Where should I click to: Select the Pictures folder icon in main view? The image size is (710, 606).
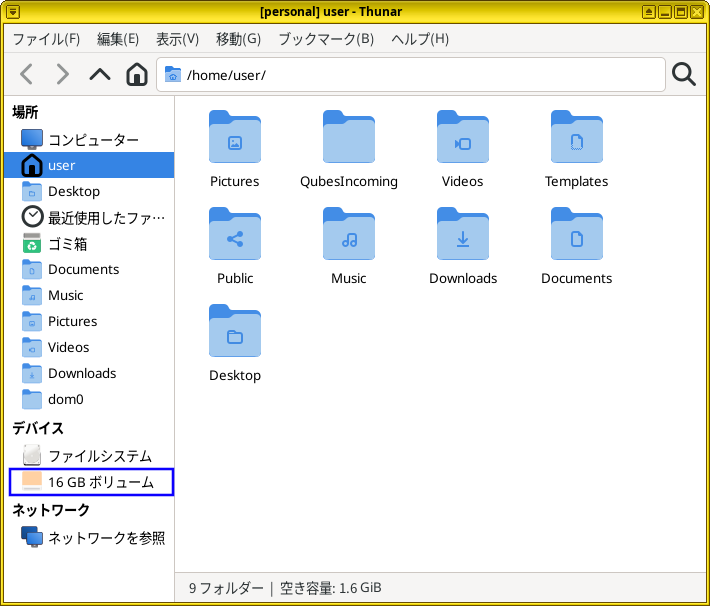[x=235, y=137]
